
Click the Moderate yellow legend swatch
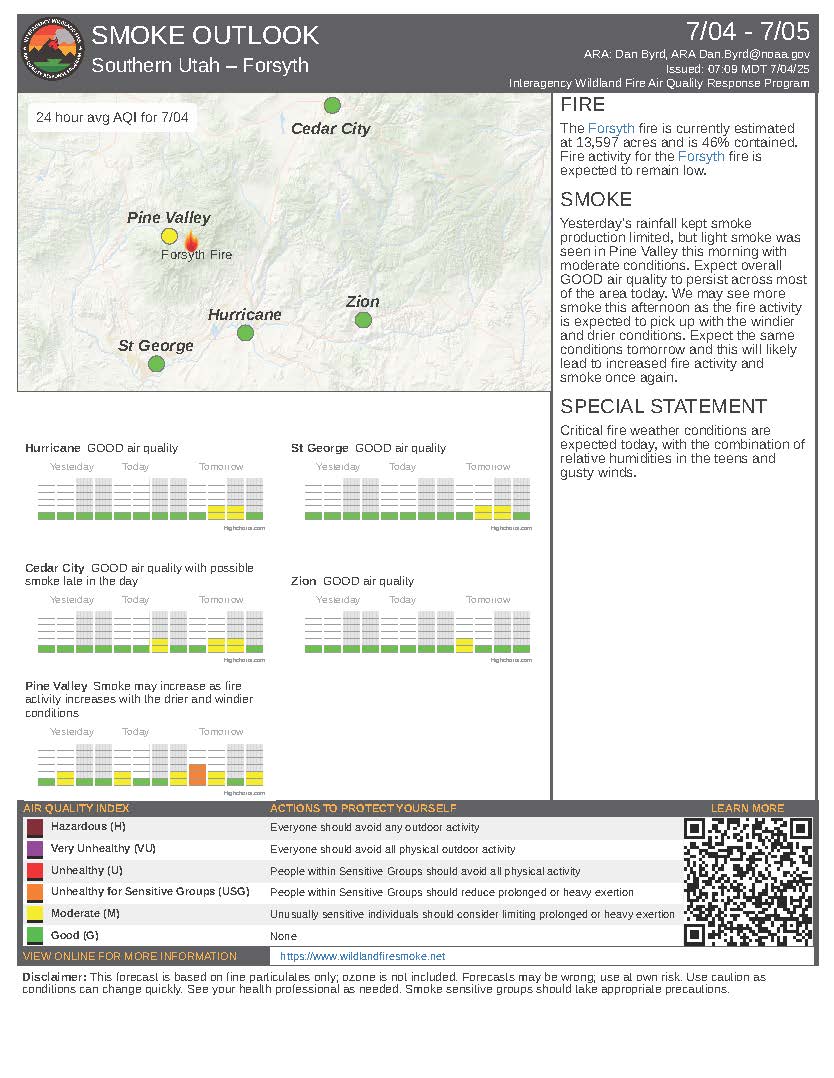tap(35, 914)
